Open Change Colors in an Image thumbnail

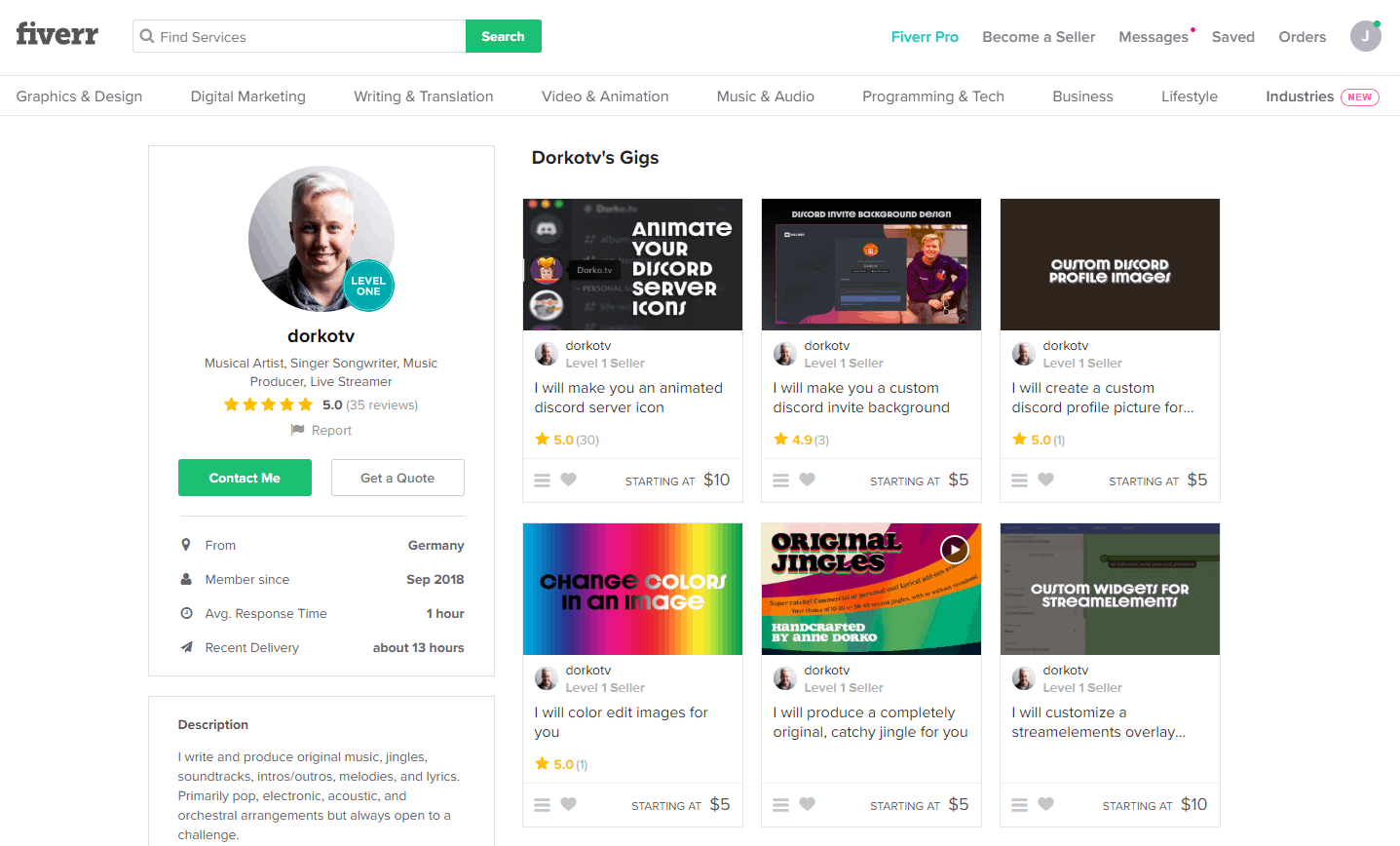632,589
